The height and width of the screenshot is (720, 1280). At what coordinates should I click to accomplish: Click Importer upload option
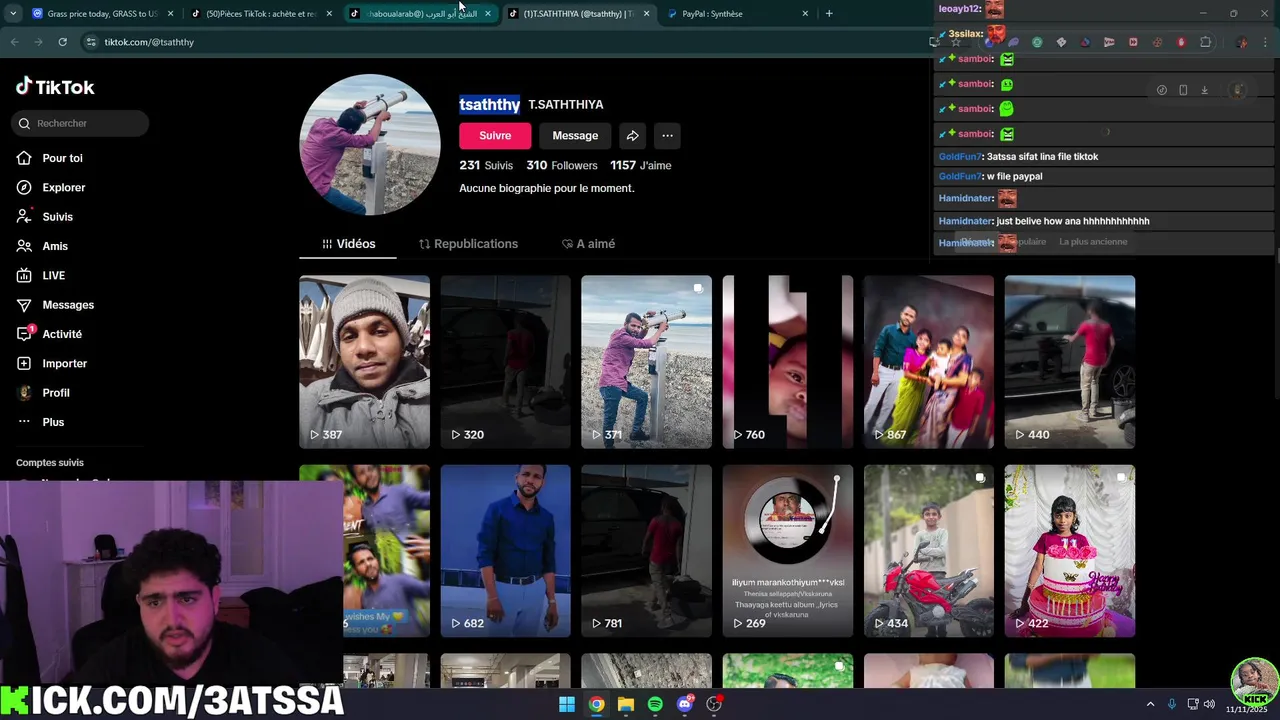click(64, 363)
